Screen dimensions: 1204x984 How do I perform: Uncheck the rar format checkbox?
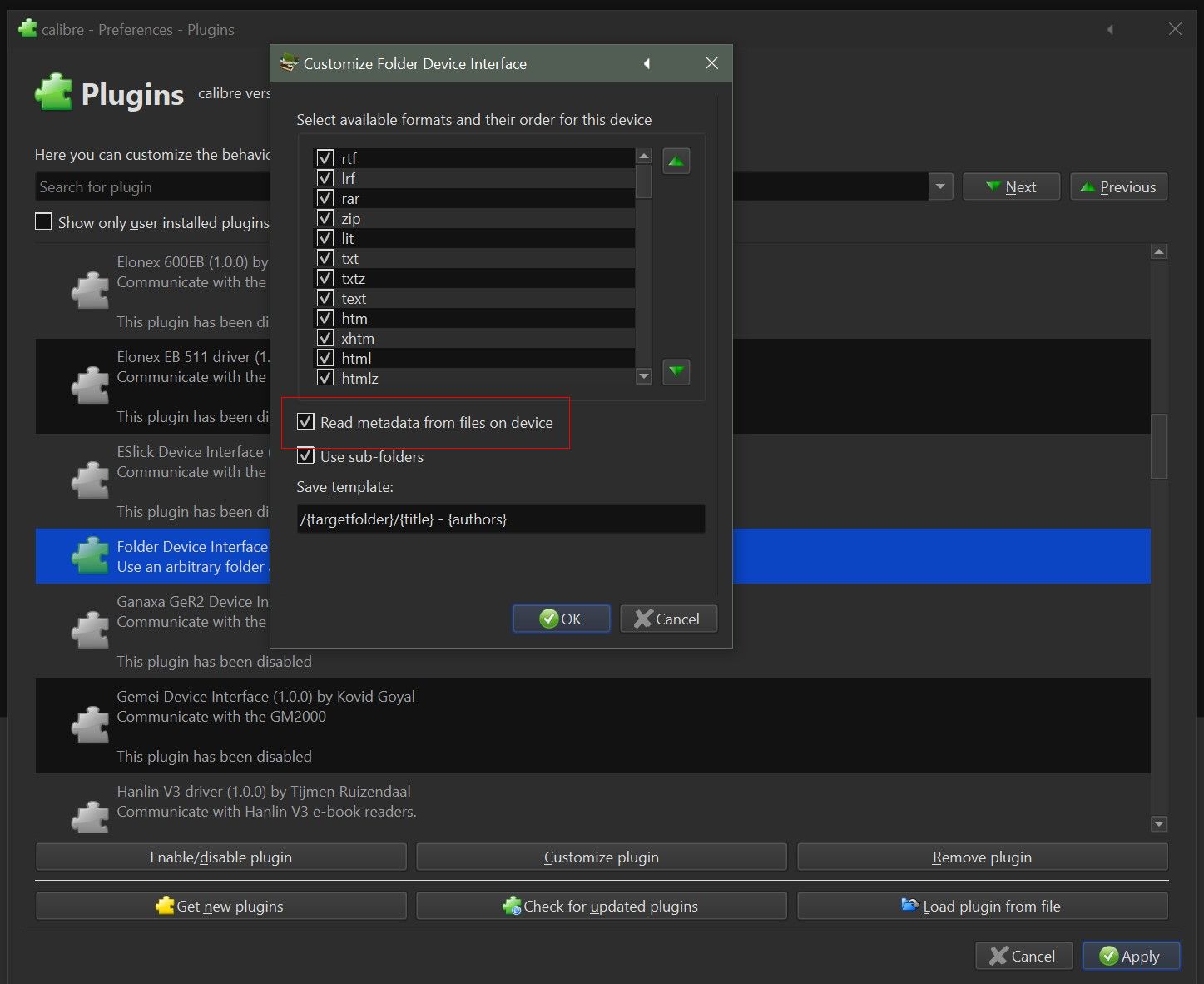[325, 198]
